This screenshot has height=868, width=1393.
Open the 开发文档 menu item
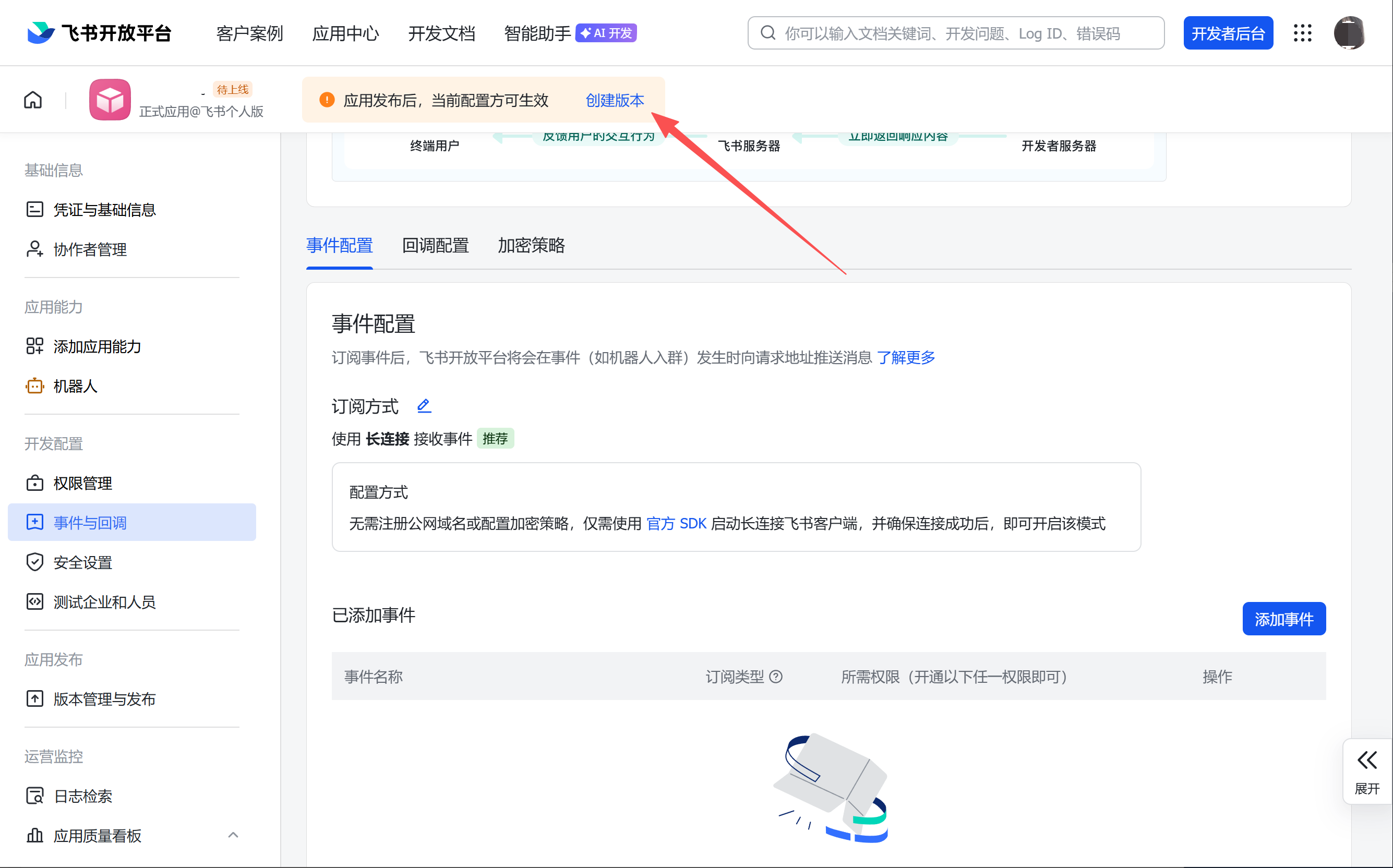[x=441, y=33]
